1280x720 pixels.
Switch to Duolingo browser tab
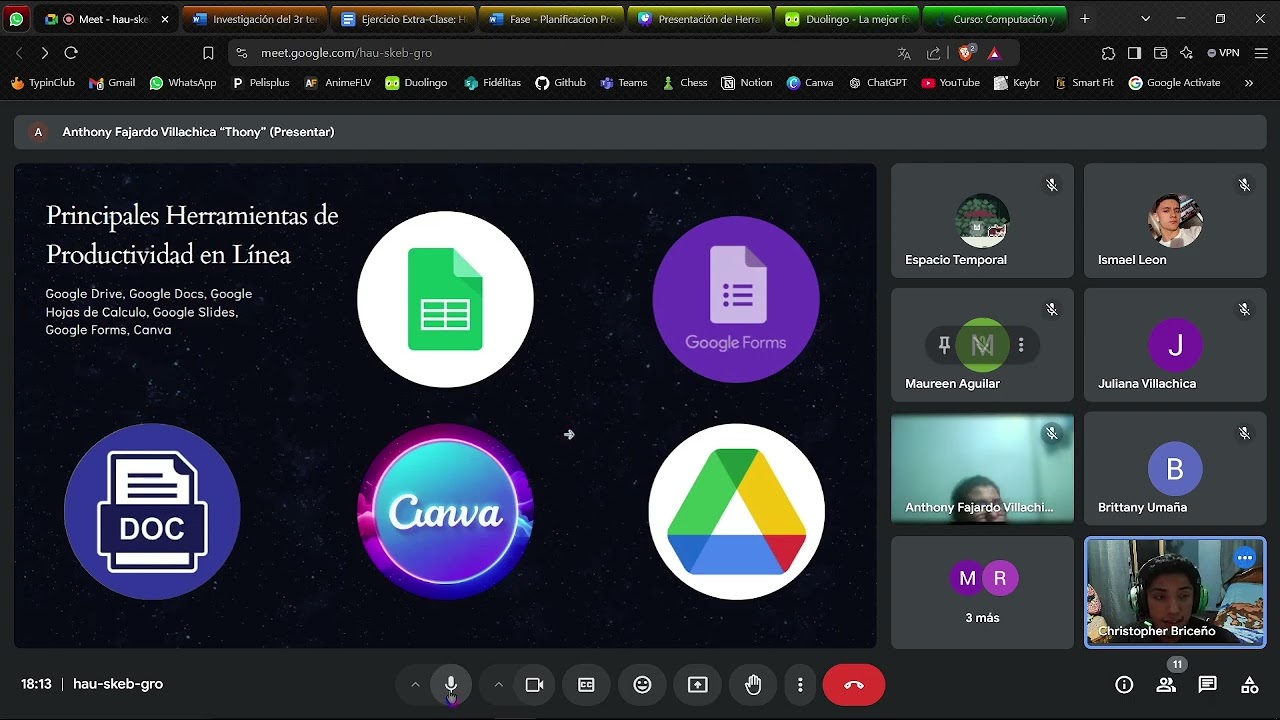pos(848,19)
